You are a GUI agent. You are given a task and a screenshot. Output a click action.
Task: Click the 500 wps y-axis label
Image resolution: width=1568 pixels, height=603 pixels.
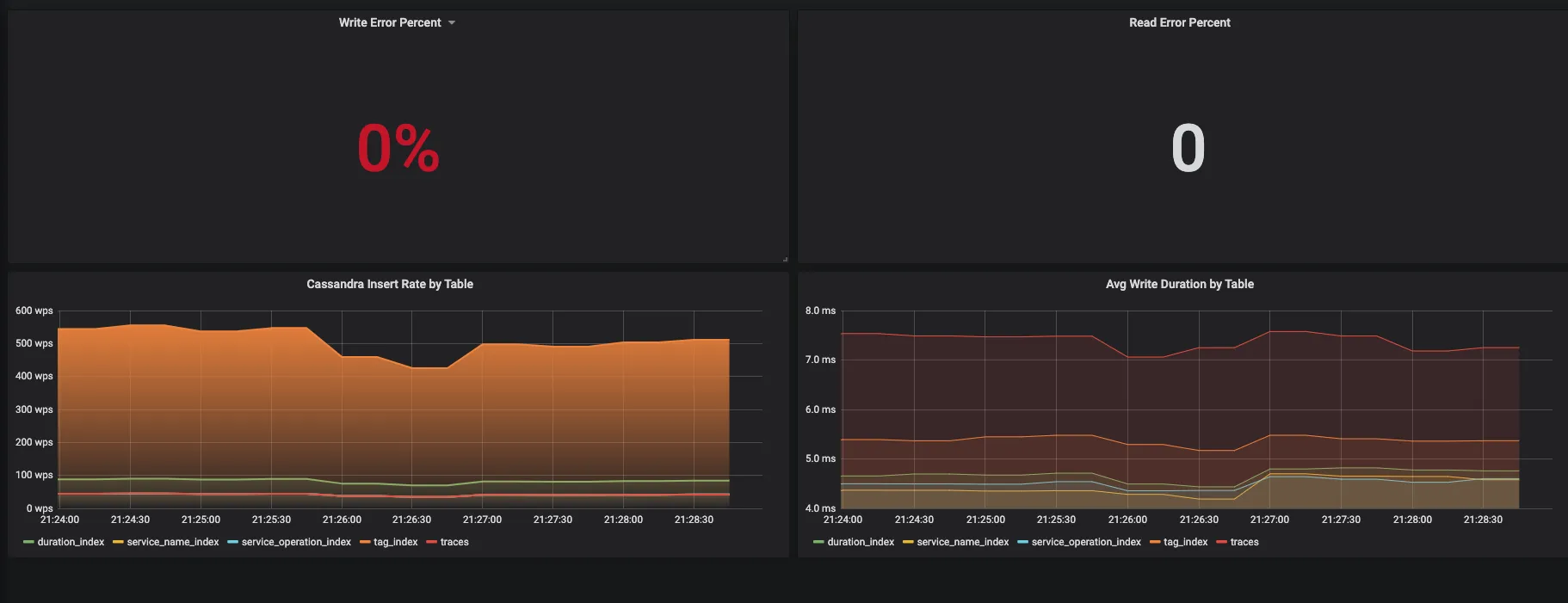[34, 343]
